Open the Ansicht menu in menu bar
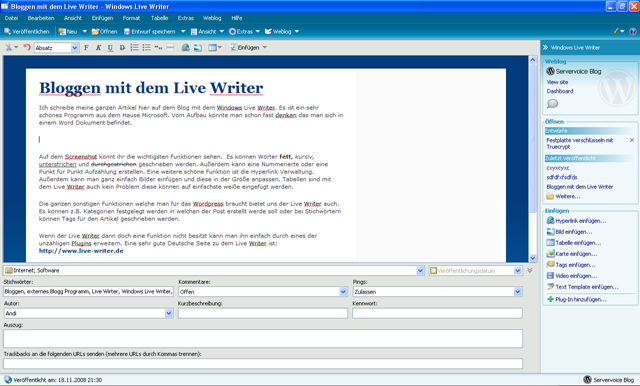 click(x=73, y=18)
